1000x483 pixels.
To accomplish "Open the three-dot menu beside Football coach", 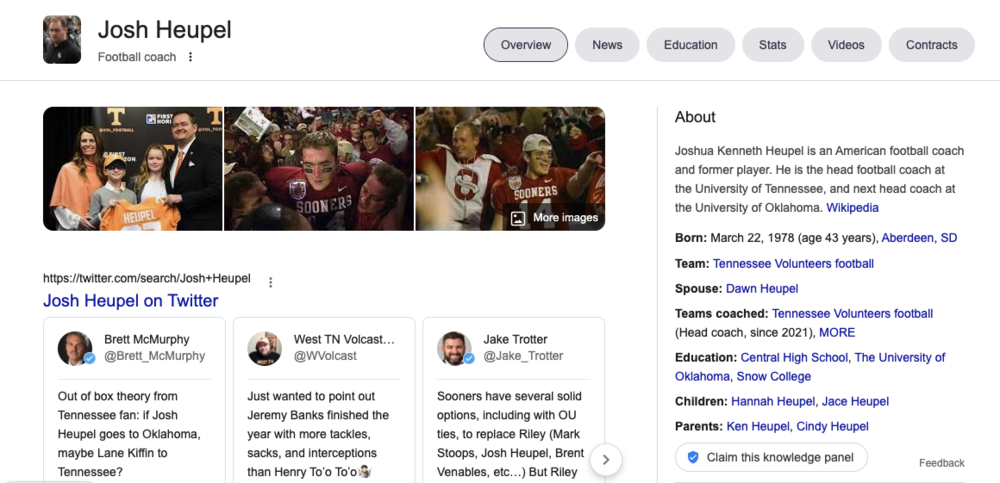I will (x=191, y=57).
